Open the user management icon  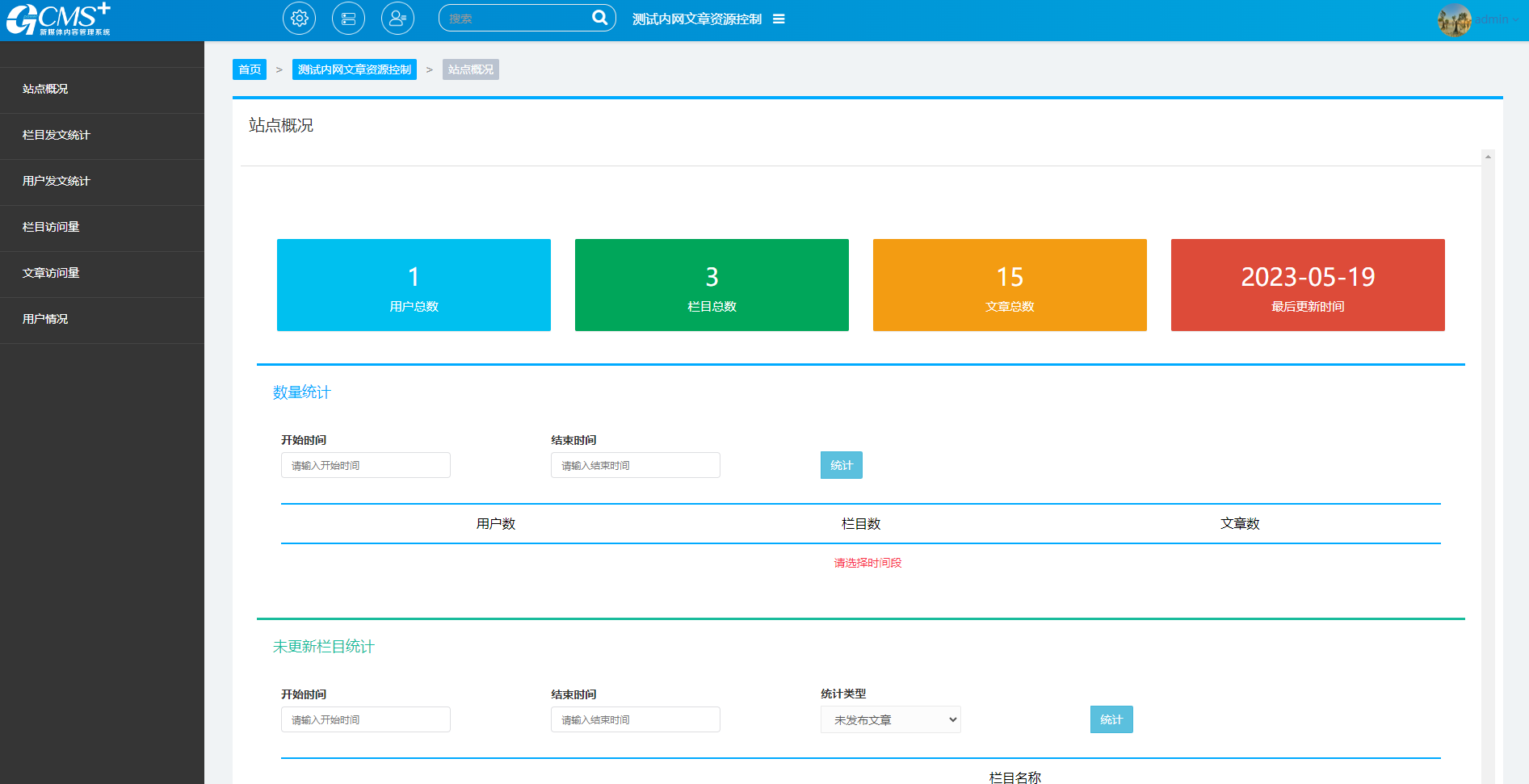[x=397, y=19]
